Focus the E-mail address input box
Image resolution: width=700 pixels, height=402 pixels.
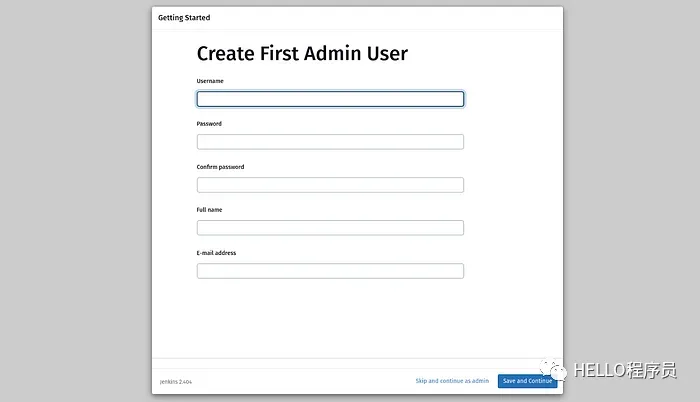click(330, 271)
